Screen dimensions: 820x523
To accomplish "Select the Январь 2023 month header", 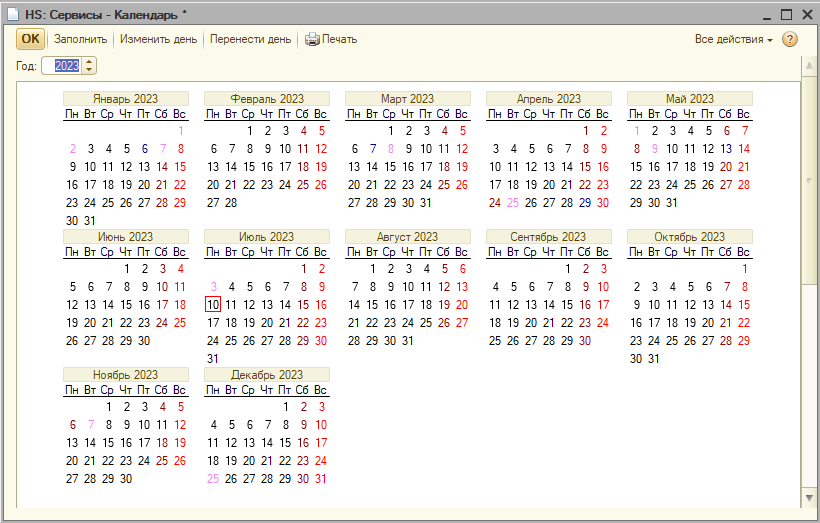I will pyautogui.click(x=125, y=99).
